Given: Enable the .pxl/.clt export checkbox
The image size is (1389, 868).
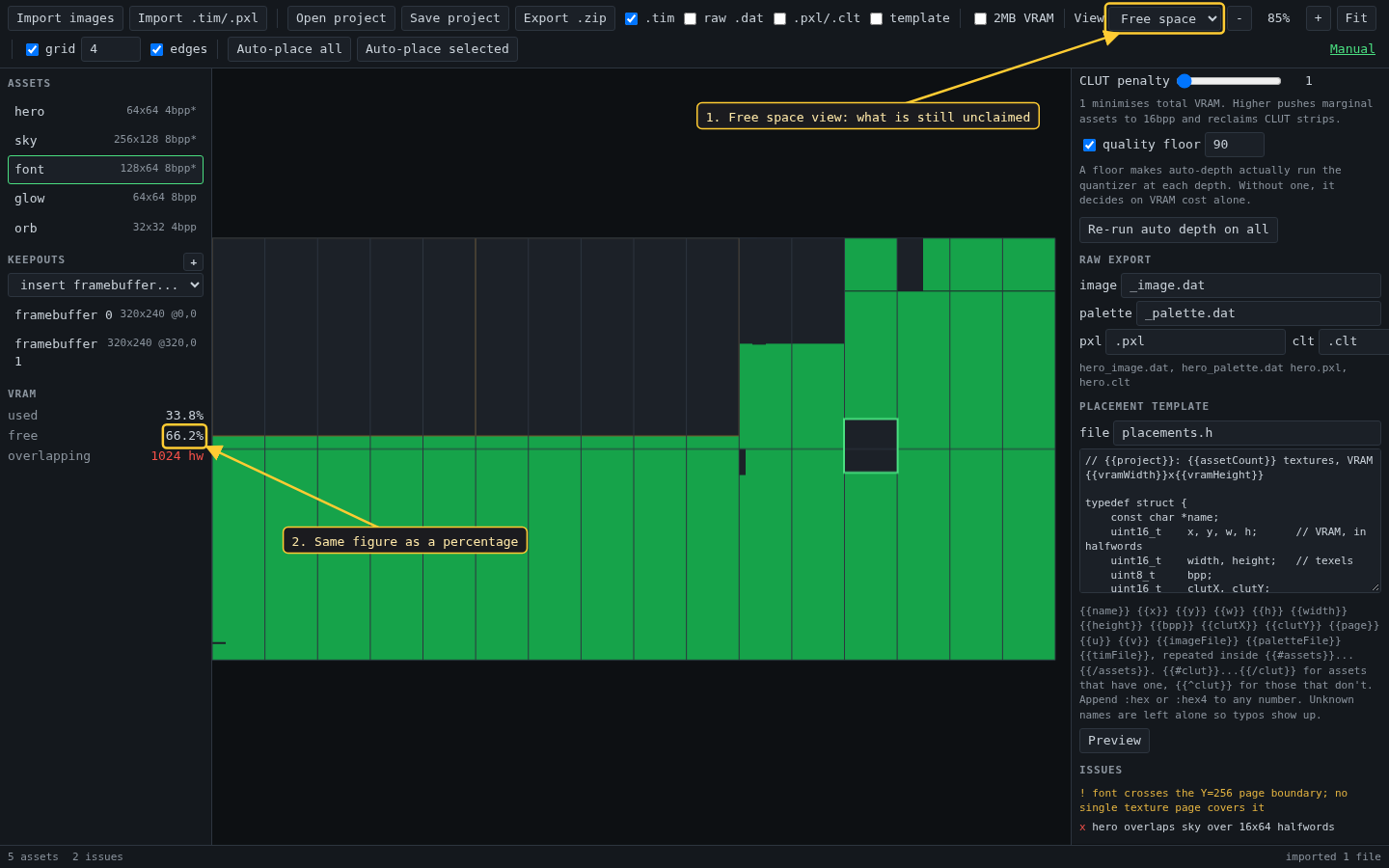Looking at the screenshot, I should pyautogui.click(x=779, y=18).
